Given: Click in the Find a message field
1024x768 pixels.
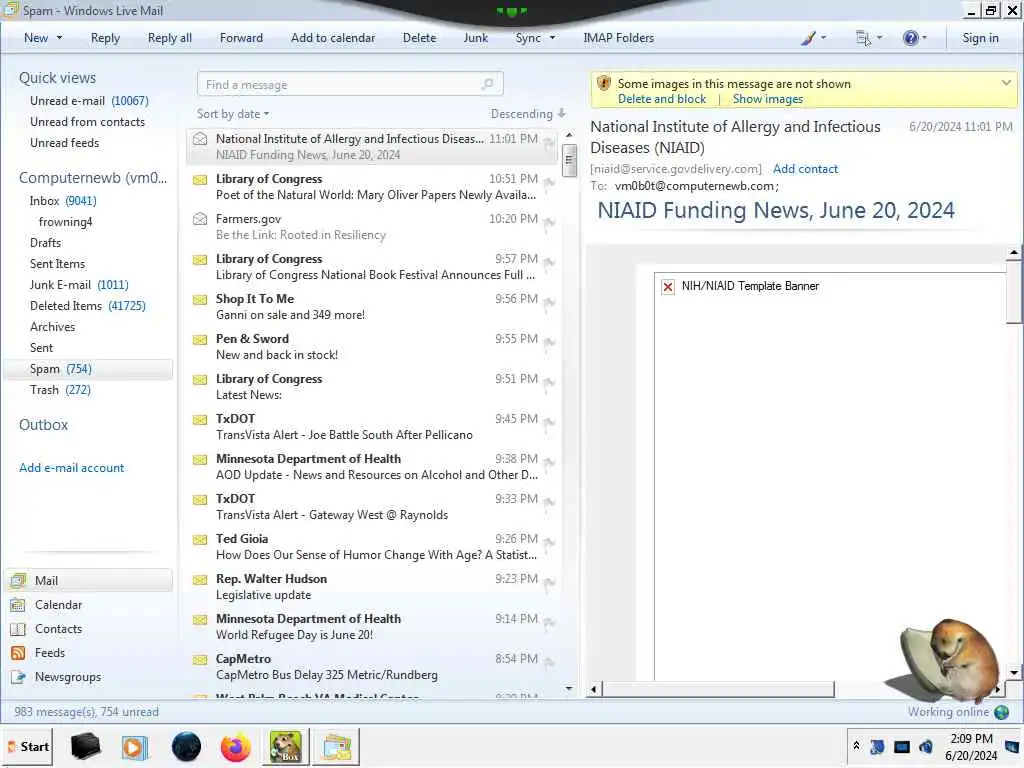Looking at the screenshot, I should (x=350, y=84).
